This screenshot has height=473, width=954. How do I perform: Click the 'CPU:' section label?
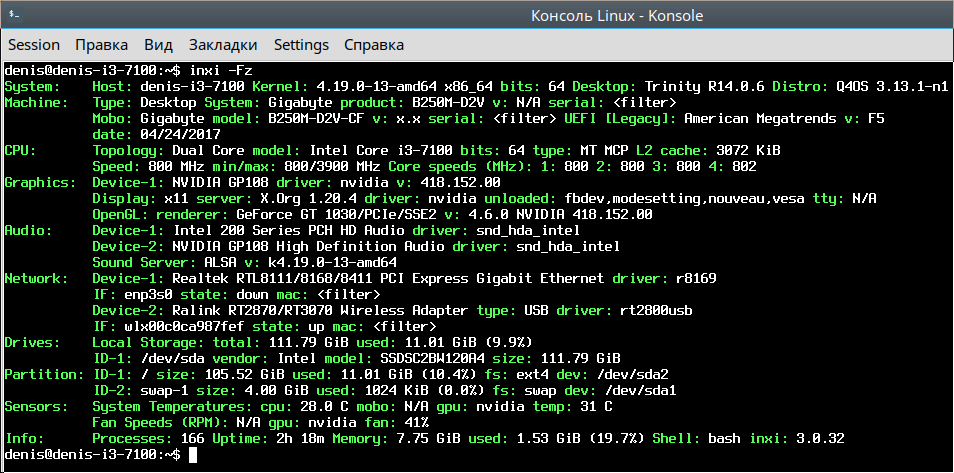tap(20, 150)
